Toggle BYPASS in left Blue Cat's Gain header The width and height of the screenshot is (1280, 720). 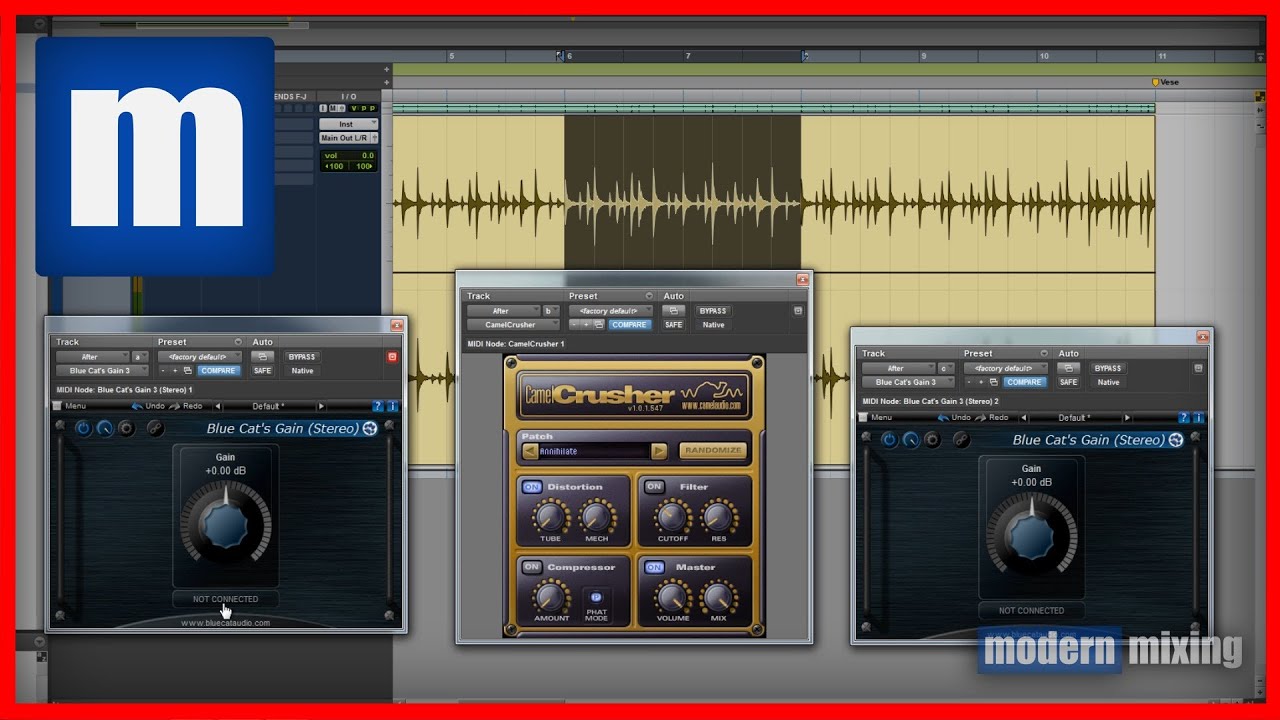pos(302,356)
